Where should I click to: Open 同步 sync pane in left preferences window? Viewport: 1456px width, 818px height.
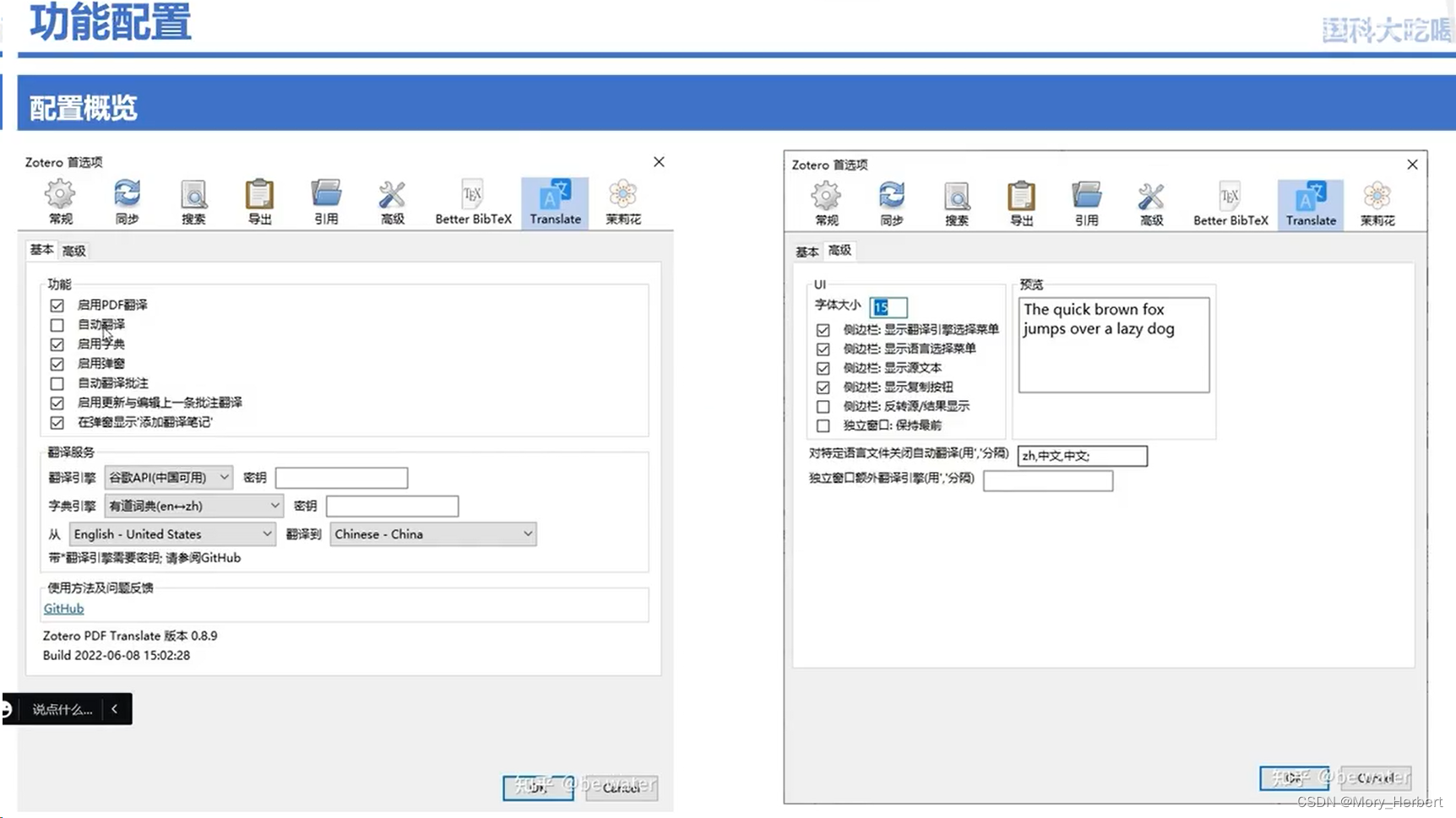point(127,203)
